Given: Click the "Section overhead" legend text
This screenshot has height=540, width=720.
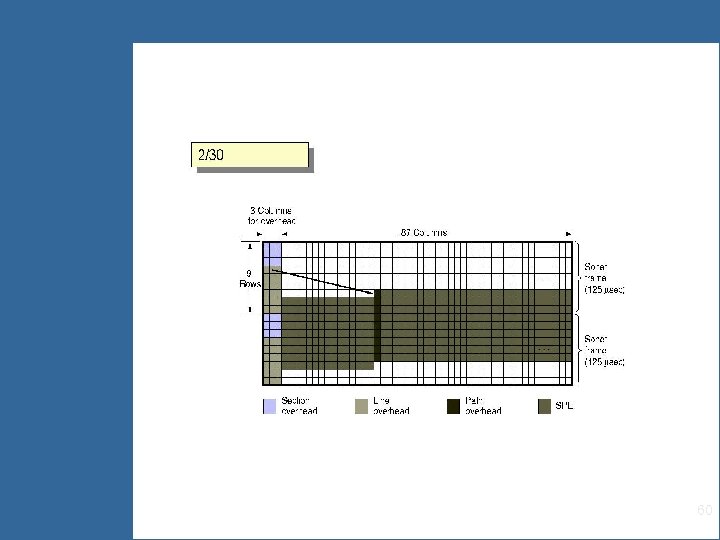Looking at the screenshot, I should coord(299,406).
